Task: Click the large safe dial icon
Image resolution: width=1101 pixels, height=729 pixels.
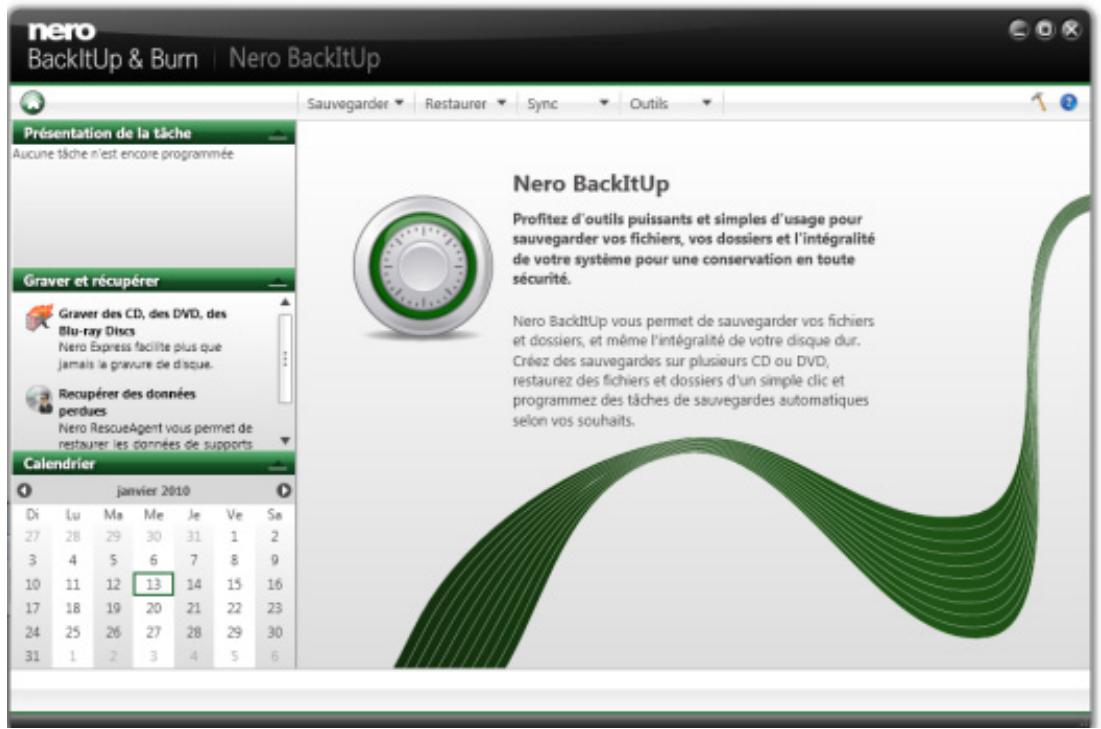Action: tap(423, 266)
